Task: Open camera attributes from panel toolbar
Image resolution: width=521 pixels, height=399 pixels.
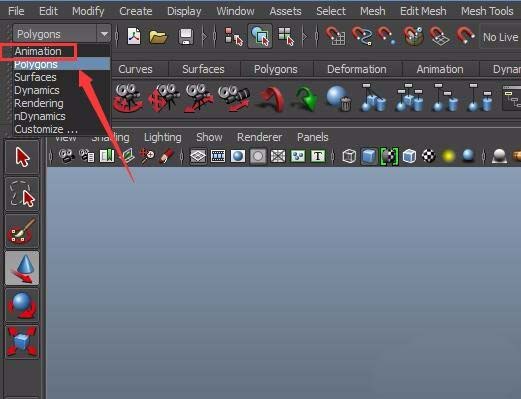Action: [87, 156]
